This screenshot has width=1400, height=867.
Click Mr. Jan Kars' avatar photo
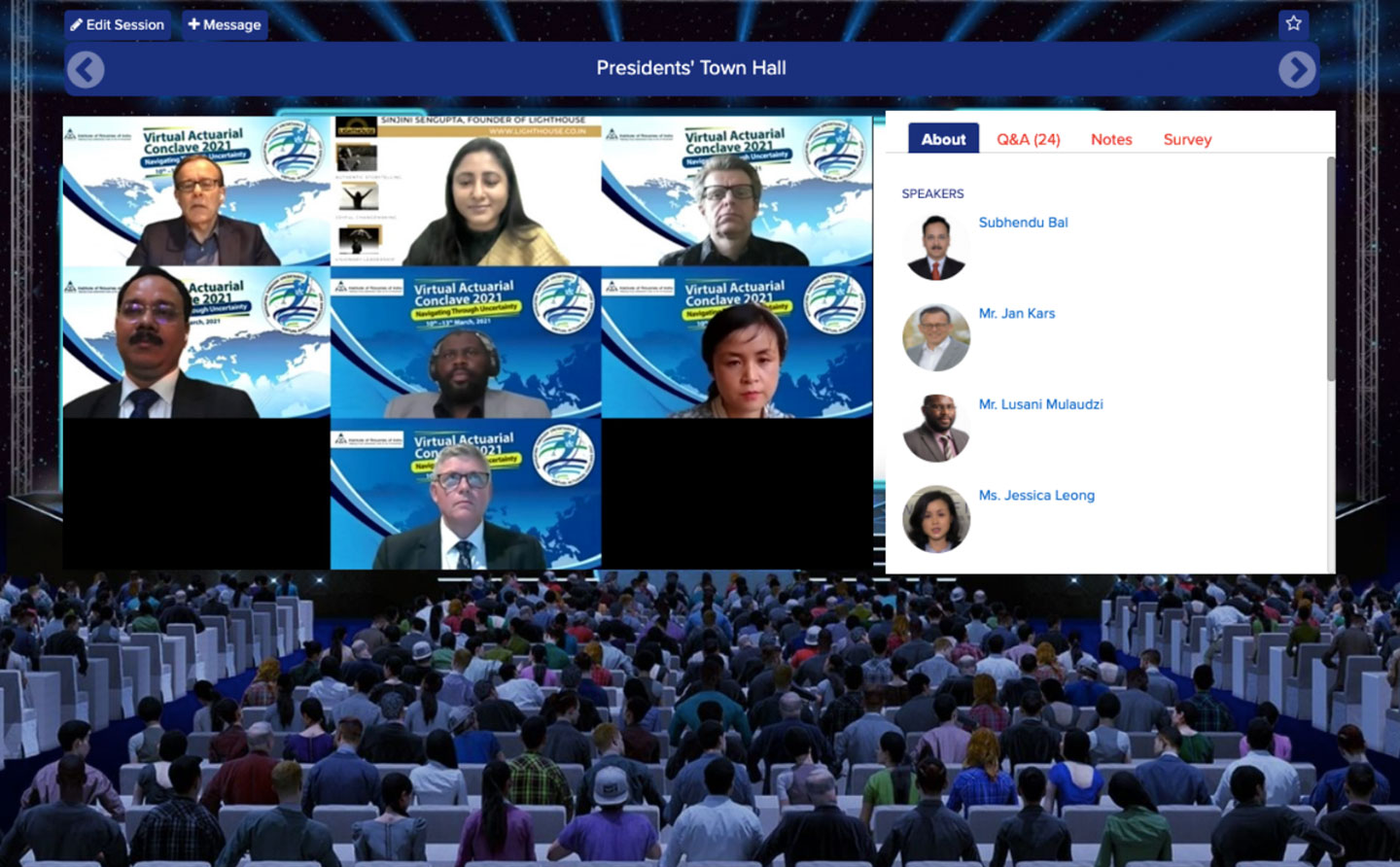coord(935,337)
